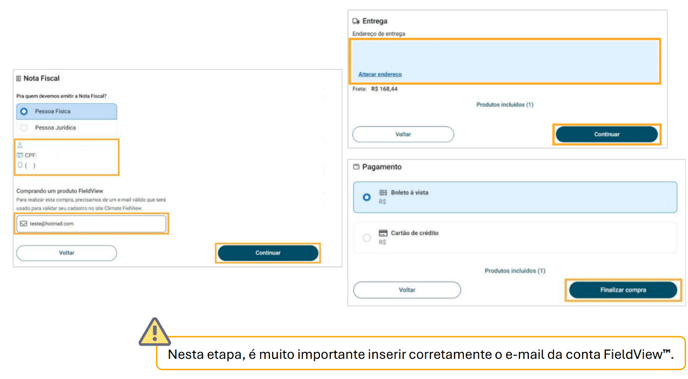Expand Produtos incluídos (1) under Entrega
Screen dimensions: 688x379
pos(505,104)
